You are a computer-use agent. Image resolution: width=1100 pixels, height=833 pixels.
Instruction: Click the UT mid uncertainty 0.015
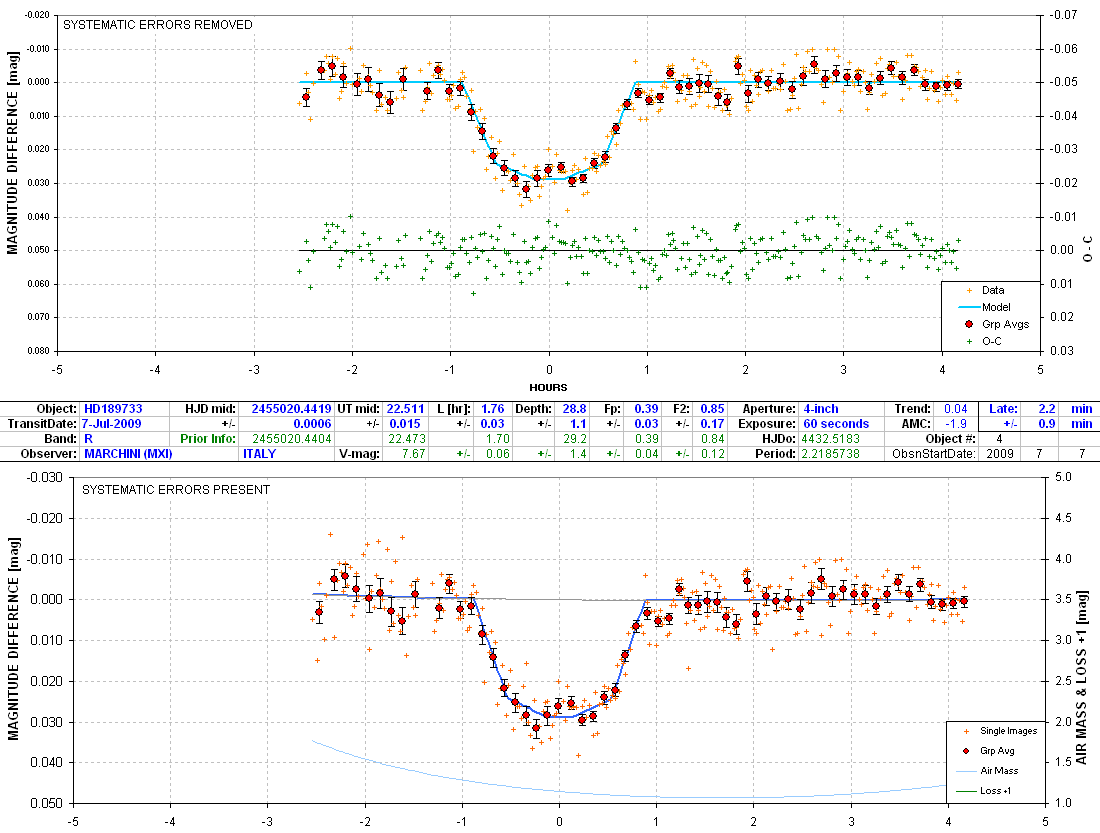click(x=405, y=424)
